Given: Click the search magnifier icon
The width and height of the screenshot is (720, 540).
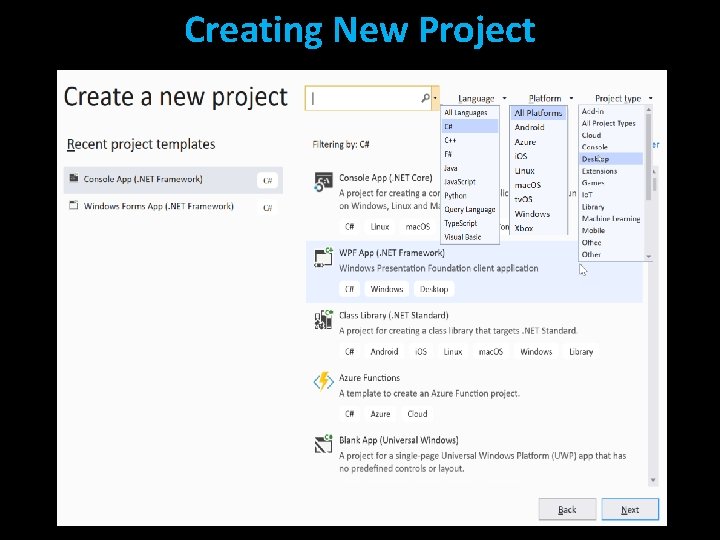Looking at the screenshot, I should [x=425, y=98].
